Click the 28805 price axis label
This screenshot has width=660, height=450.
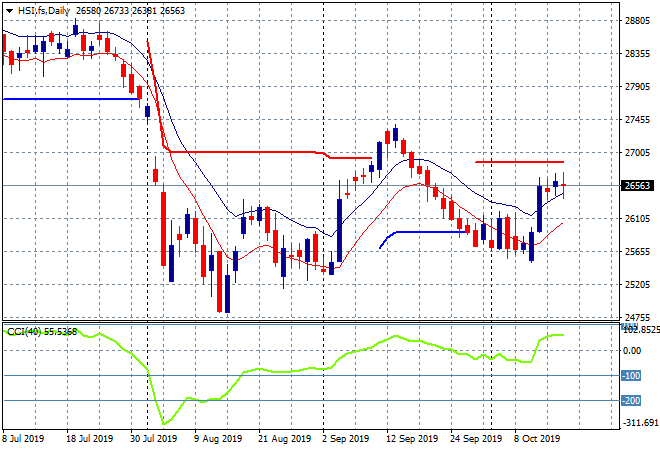[x=637, y=21]
